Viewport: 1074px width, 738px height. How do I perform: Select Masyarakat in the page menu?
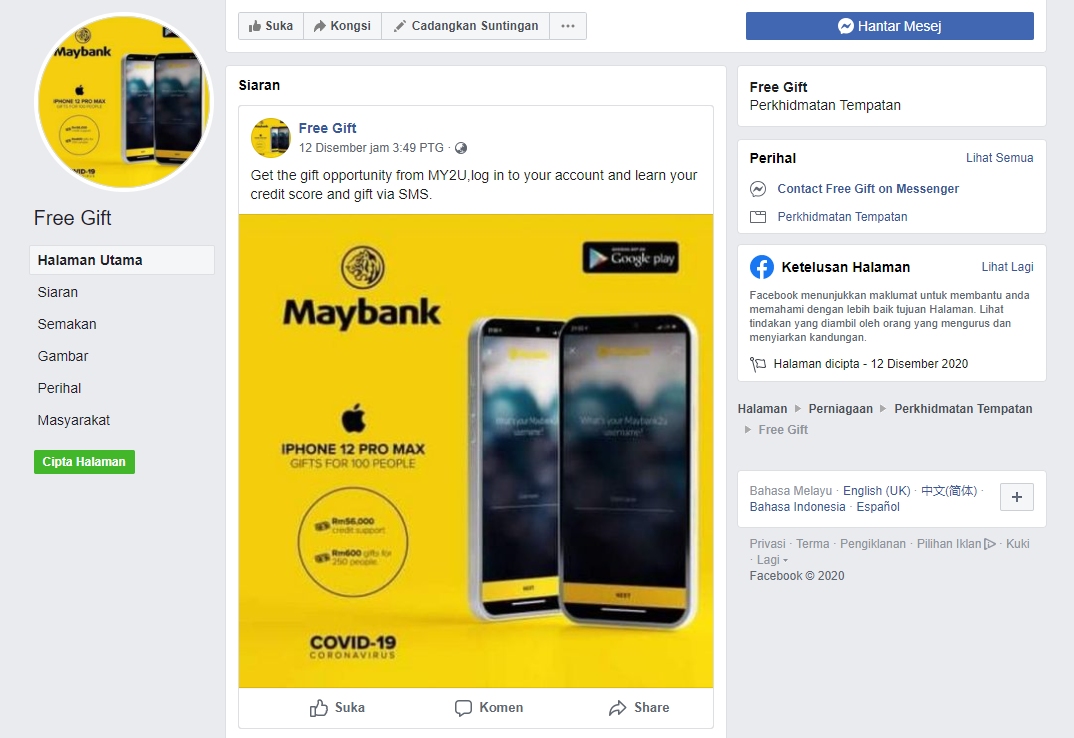[x=73, y=421]
